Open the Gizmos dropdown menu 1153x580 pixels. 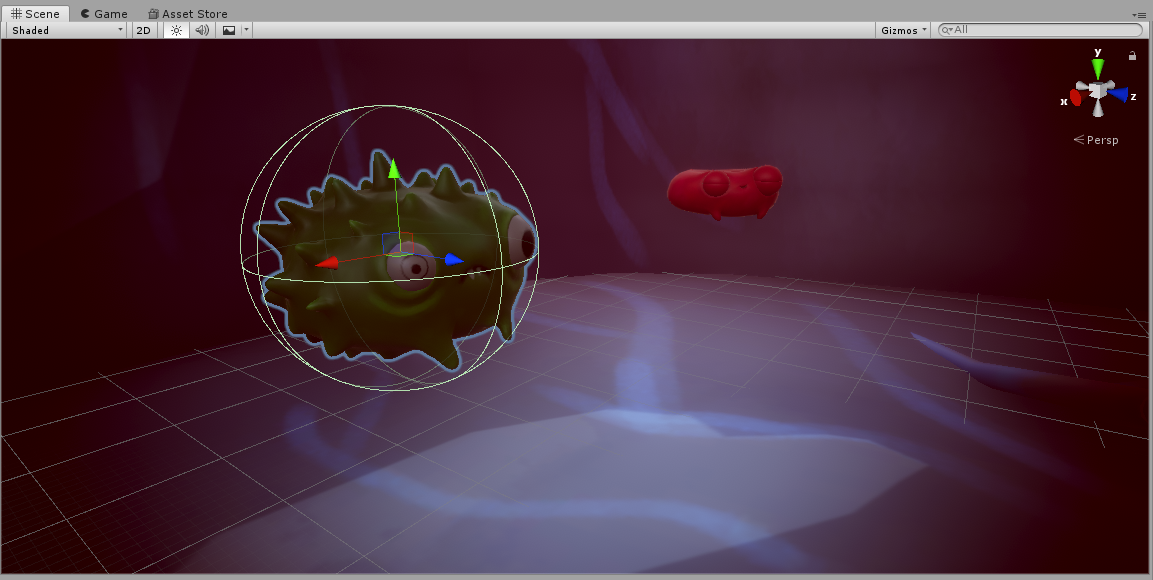pyautogui.click(x=904, y=30)
